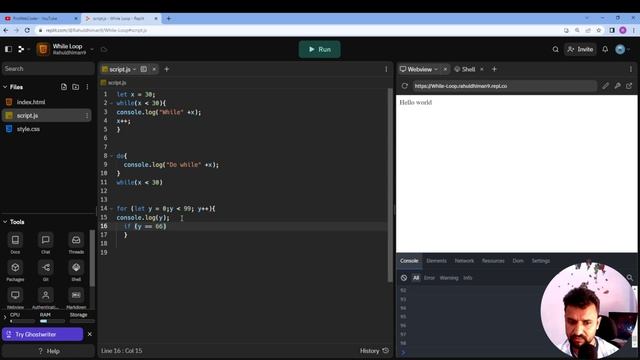Viewport: 640px width, 360px height.
Task: Invite collaborators to the repl
Action: [x=580, y=49]
